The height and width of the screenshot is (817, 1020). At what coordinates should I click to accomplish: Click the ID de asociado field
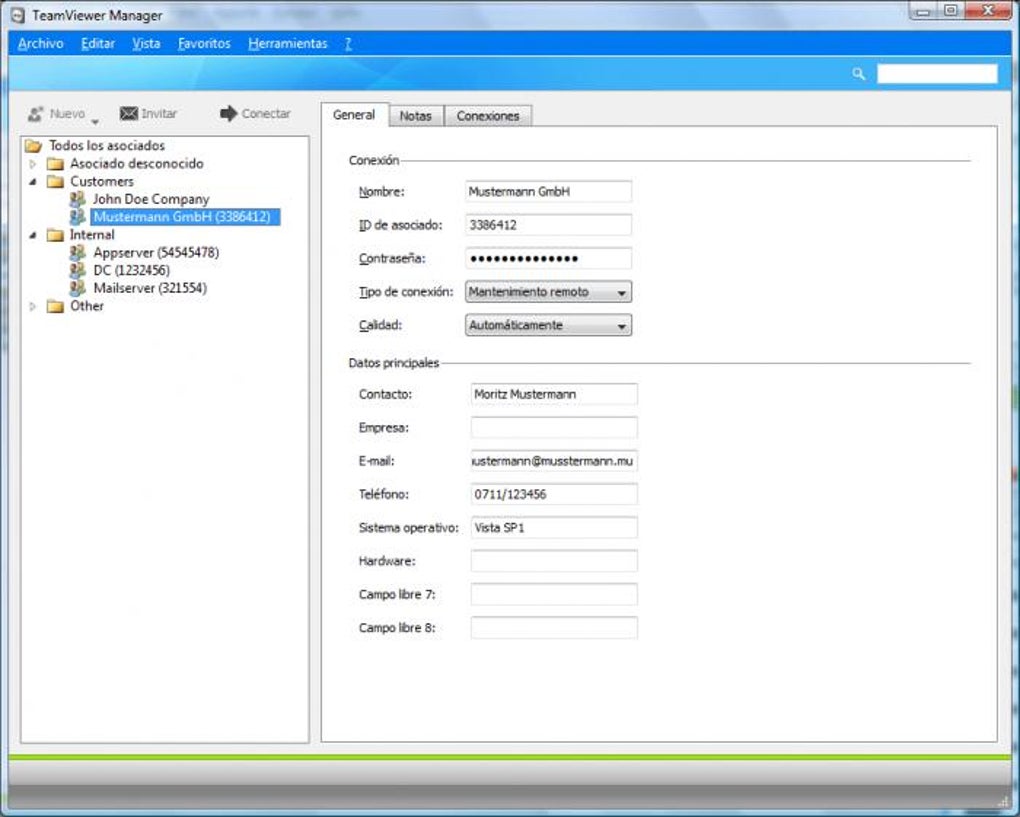[x=548, y=225]
